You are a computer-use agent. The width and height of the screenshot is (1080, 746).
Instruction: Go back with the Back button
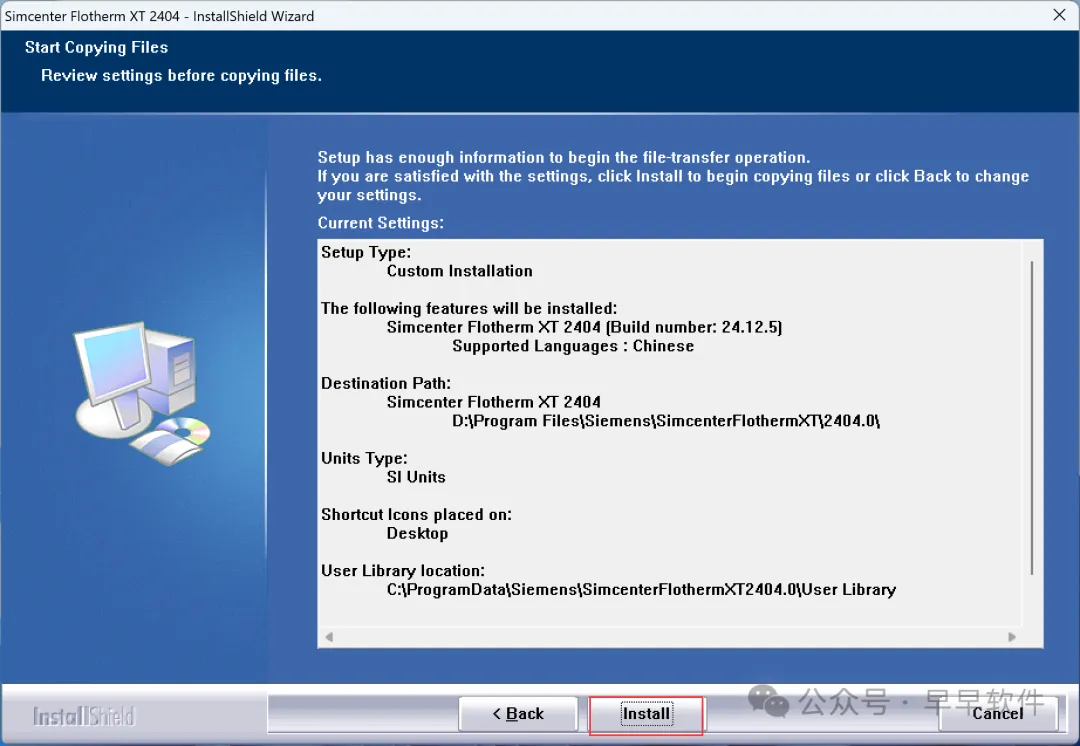click(518, 714)
